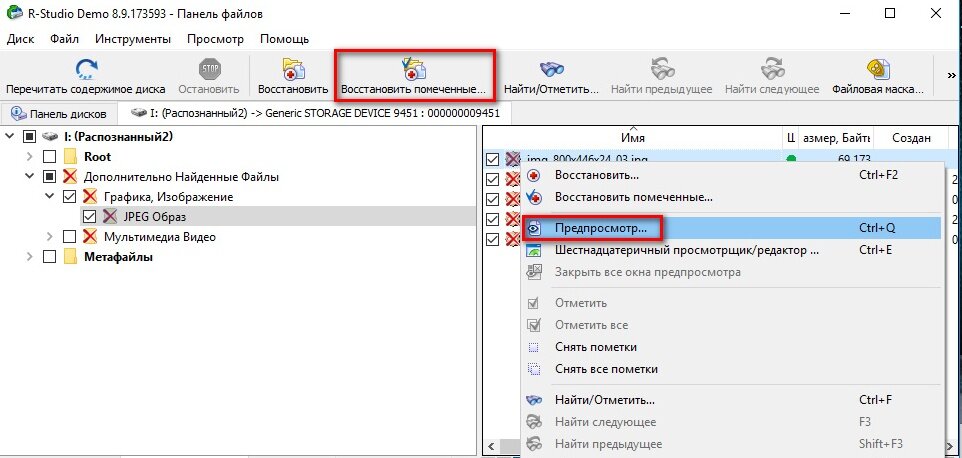The height and width of the screenshot is (458, 962).
Task: Open the Диск menu
Action: (x=20, y=39)
